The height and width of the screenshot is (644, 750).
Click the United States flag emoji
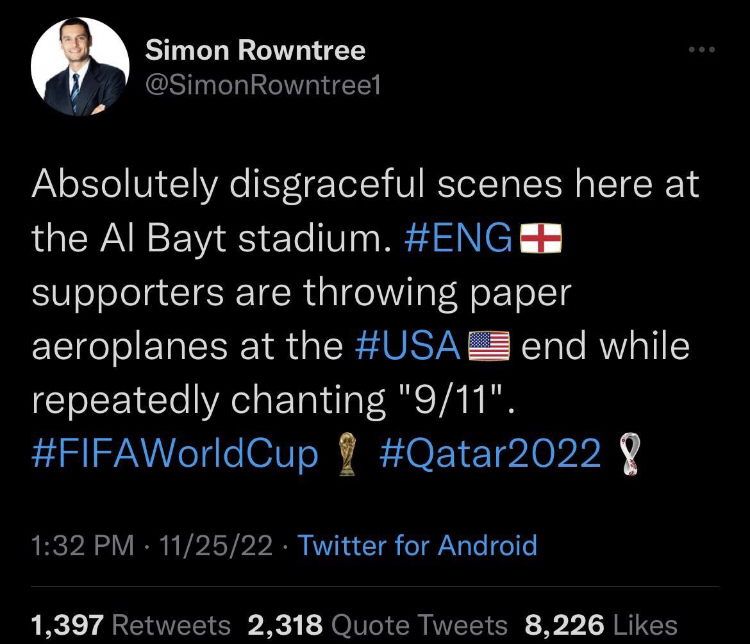tap(491, 347)
